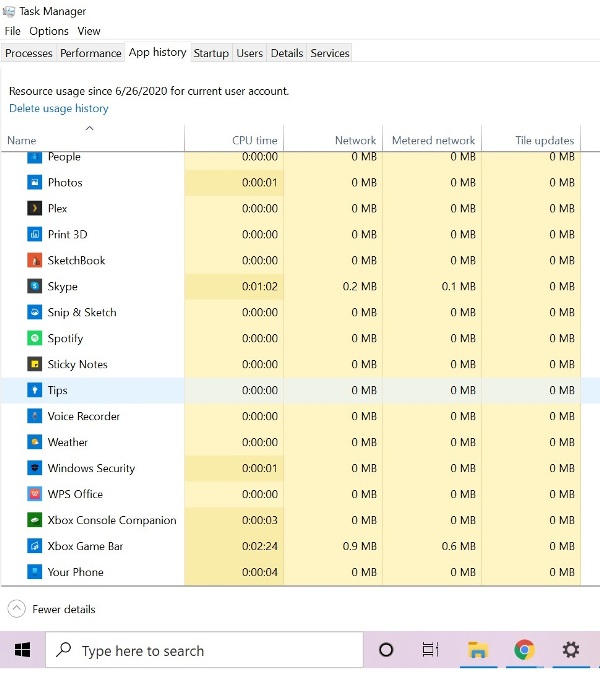Switch to the Startup tab
Screen dimensions: 600x678
211,53
